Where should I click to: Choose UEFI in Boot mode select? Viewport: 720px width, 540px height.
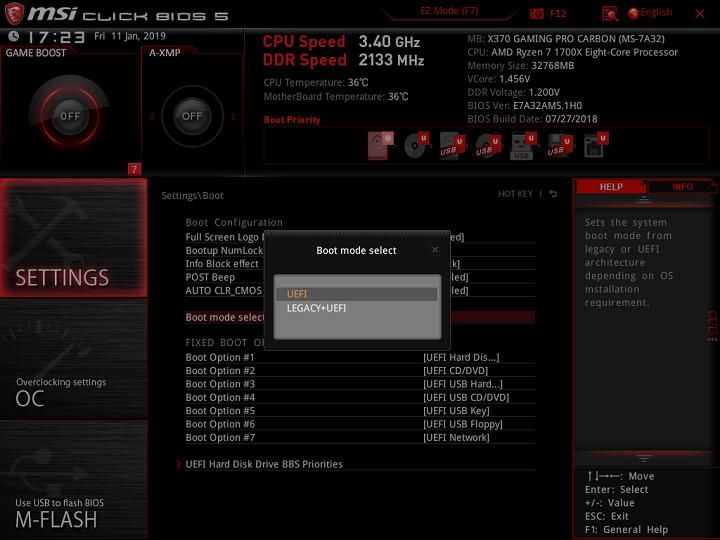(x=357, y=294)
